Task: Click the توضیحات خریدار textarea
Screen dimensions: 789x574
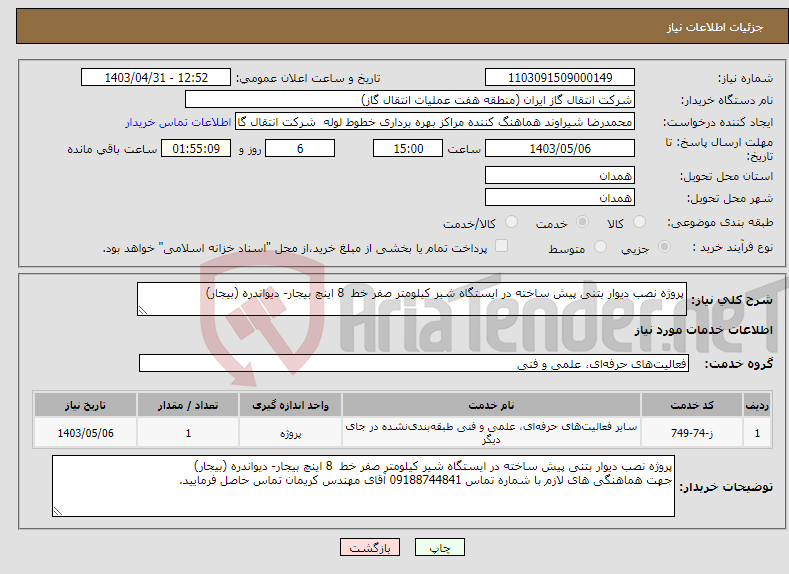Action: click(x=363, y=486)
